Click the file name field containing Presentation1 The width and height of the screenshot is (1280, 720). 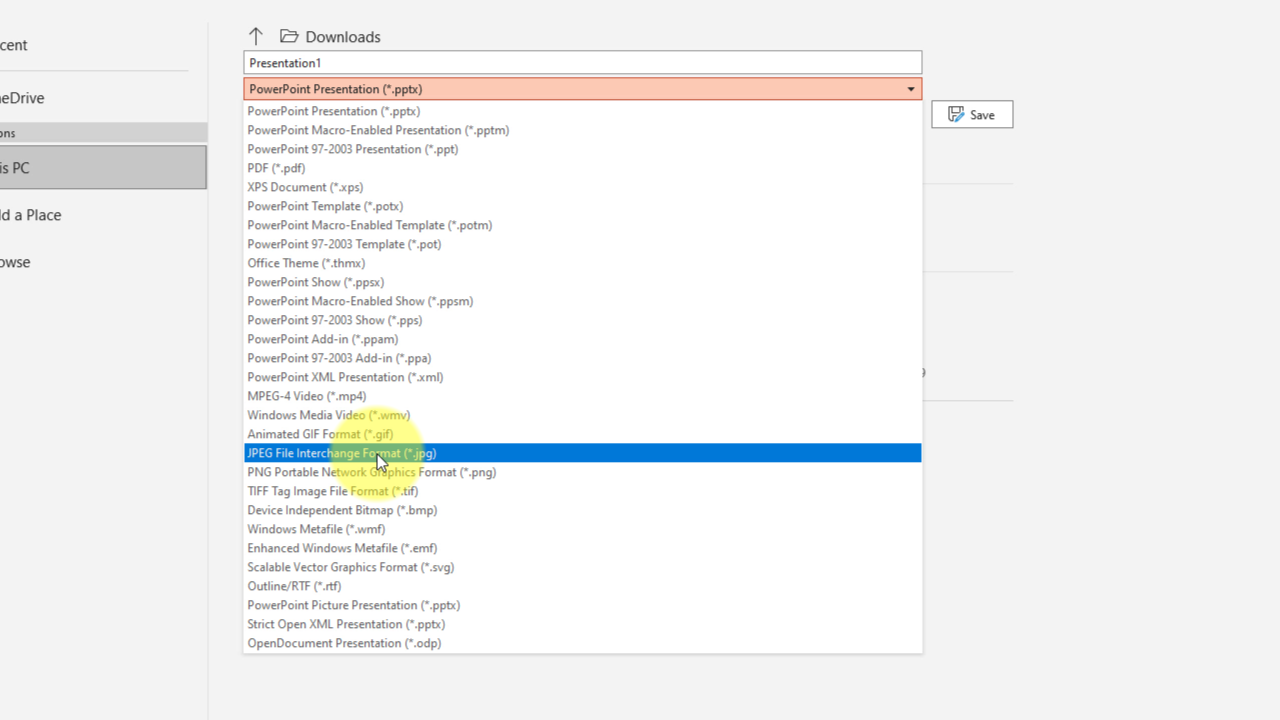click(582, 63)
